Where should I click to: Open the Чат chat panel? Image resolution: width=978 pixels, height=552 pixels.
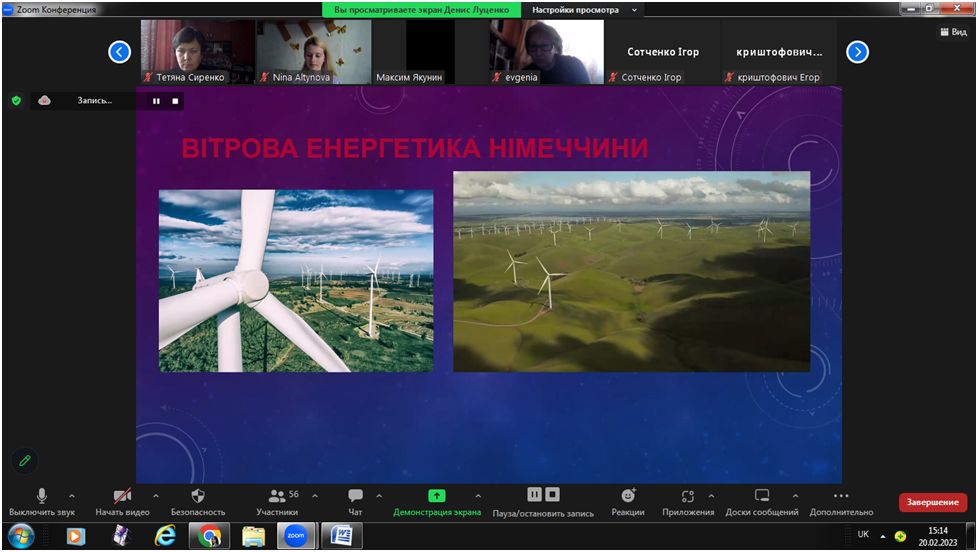click(x=355, y=501)
